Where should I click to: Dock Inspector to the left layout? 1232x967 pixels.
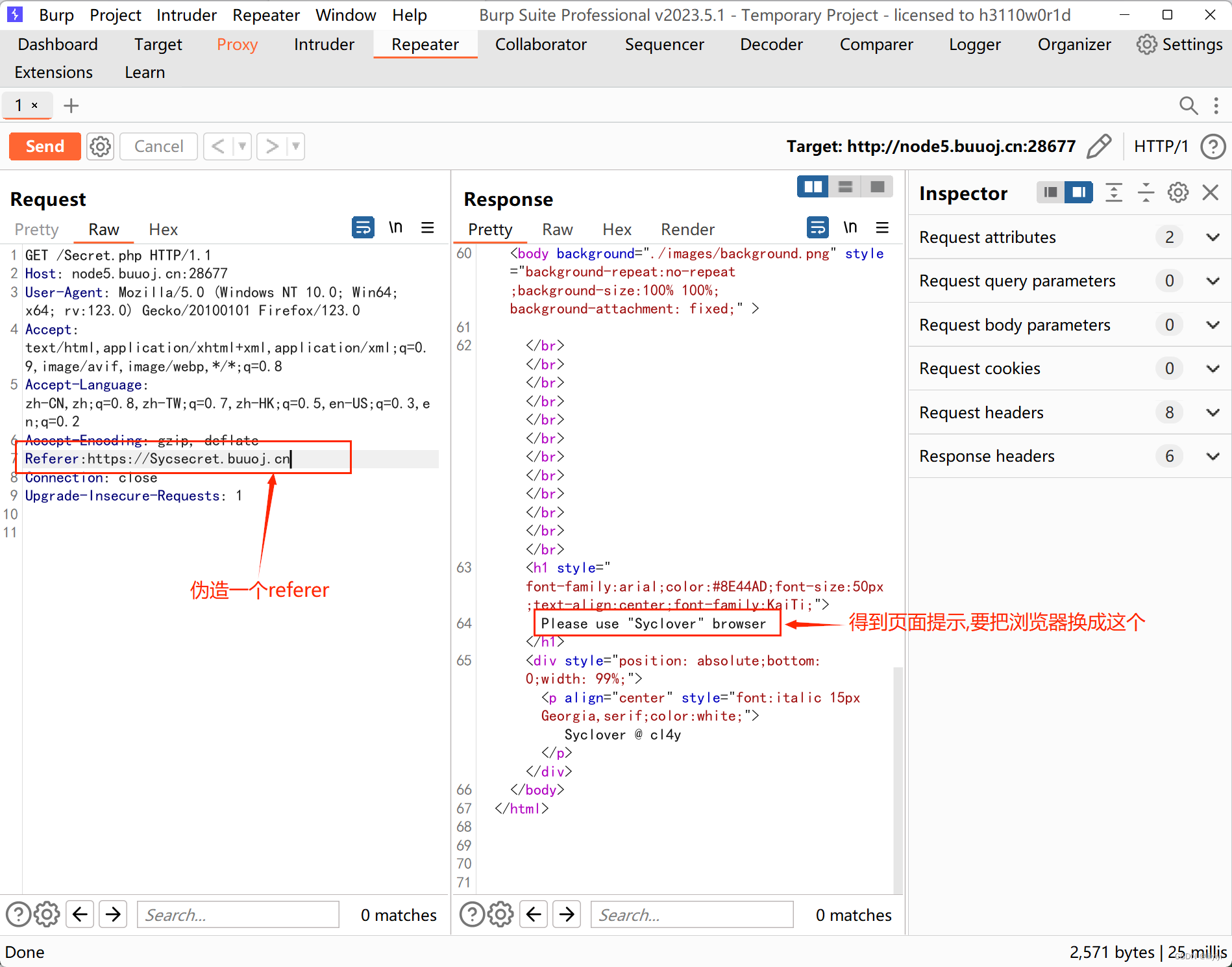(x=1050, y=192)
